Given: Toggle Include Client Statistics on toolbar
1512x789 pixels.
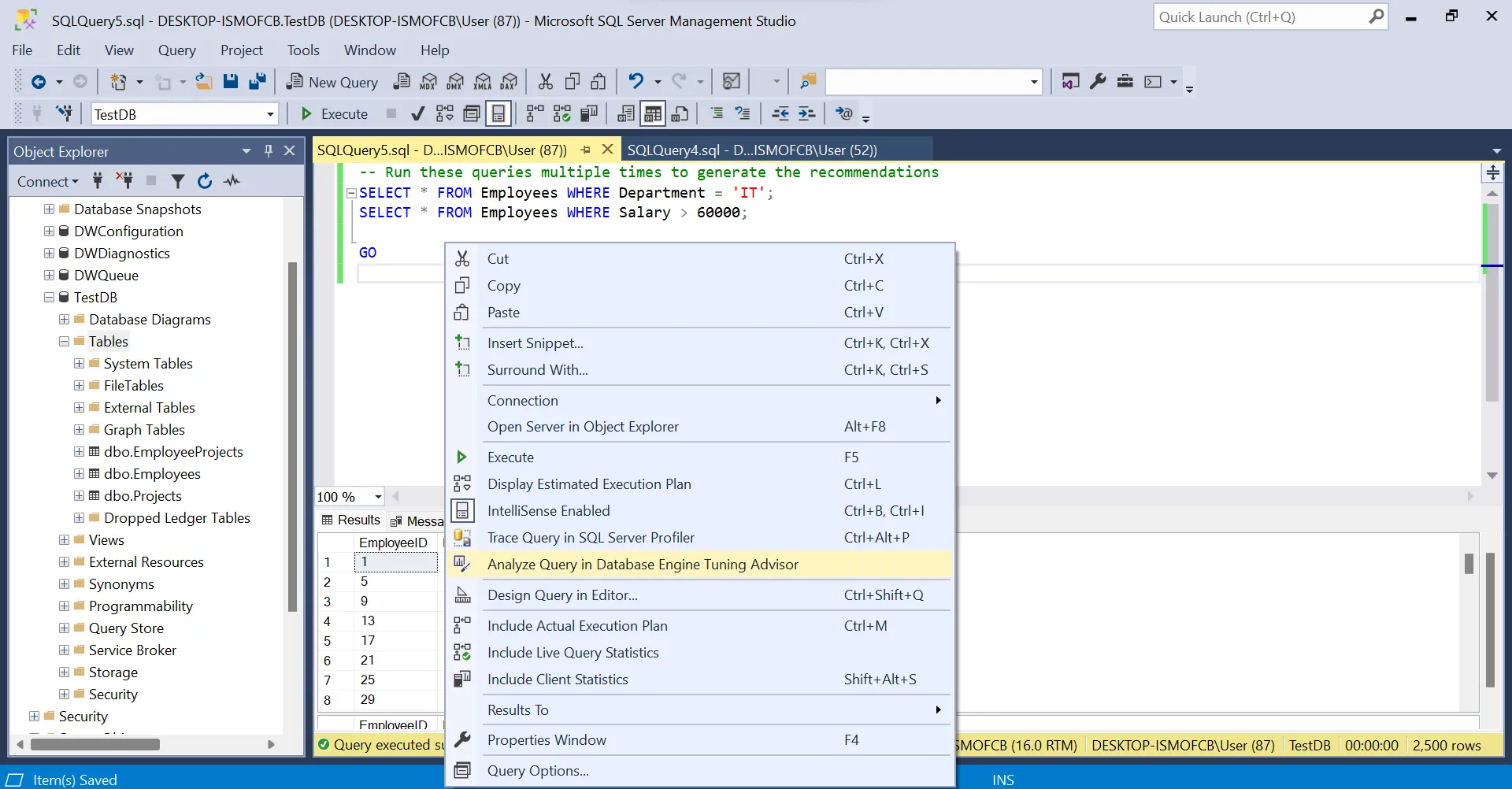Looking at the screenshot, I should [x=589, y=114].
